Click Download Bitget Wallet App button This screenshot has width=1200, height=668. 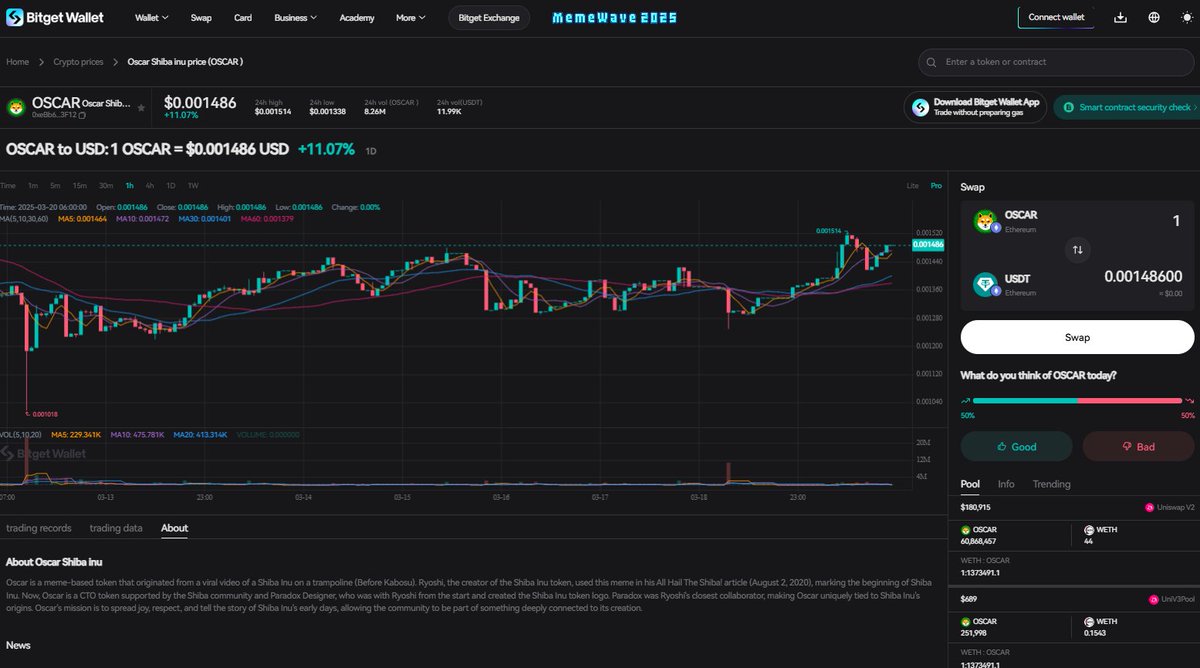[x=975, y=107]
